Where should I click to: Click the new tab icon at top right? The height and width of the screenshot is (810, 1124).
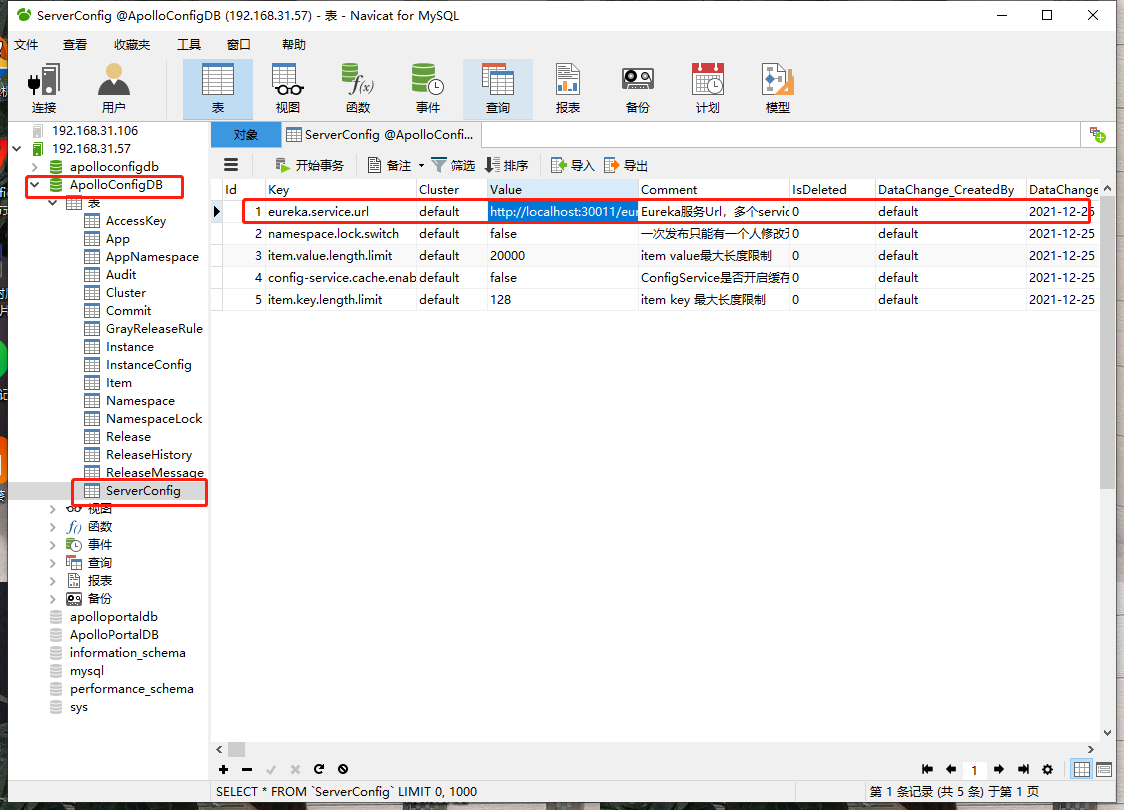coord(1097,135)
